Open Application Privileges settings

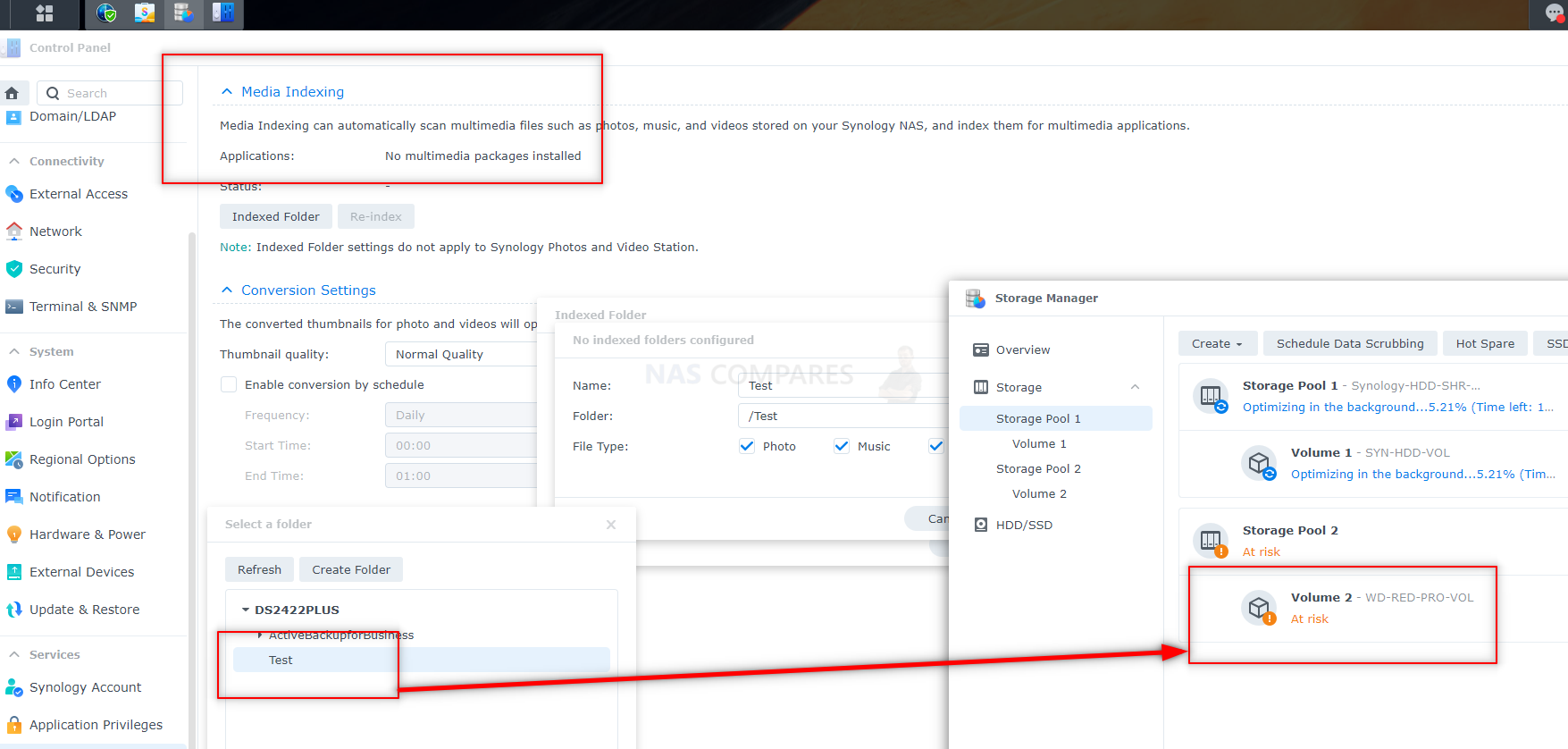pos(96,725)
